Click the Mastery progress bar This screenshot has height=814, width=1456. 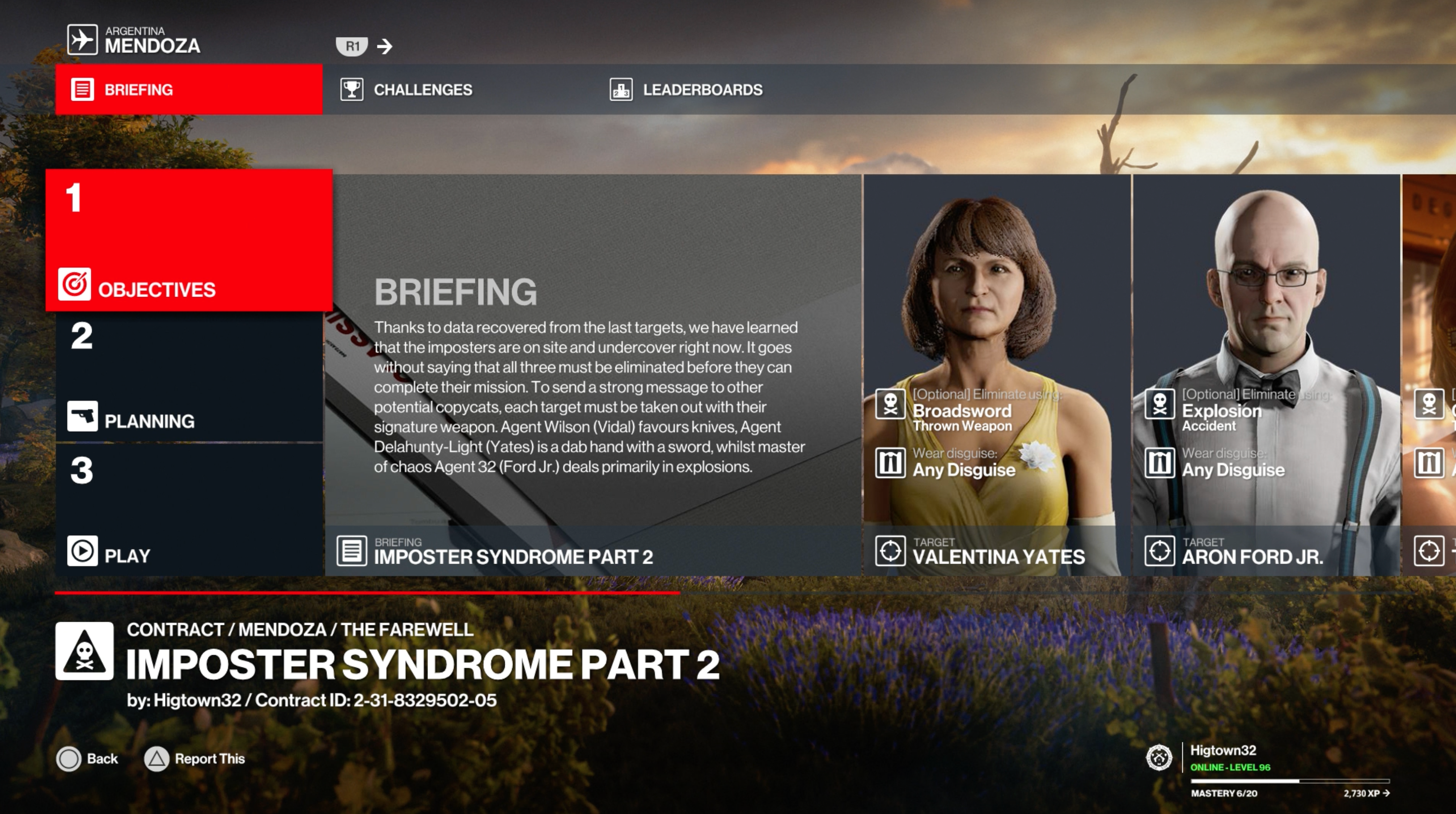click(1290, 780)
